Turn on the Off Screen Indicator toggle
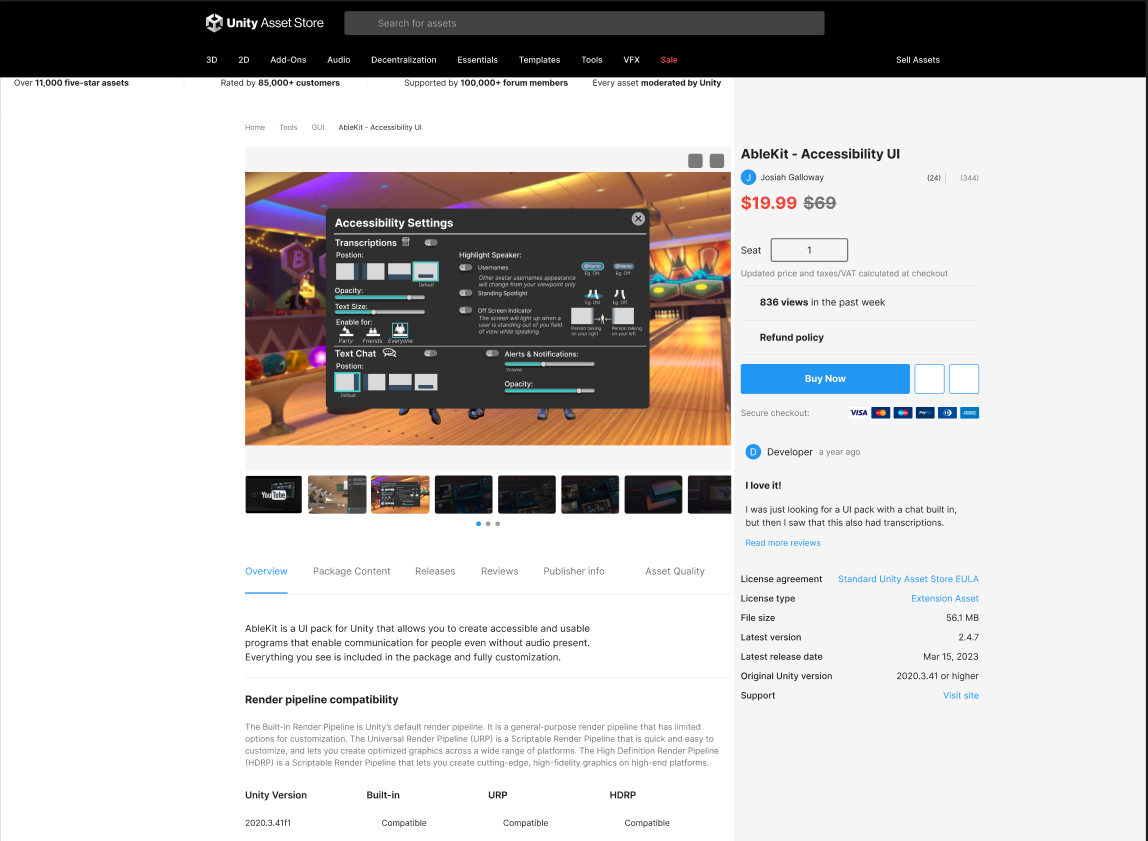 464,310
